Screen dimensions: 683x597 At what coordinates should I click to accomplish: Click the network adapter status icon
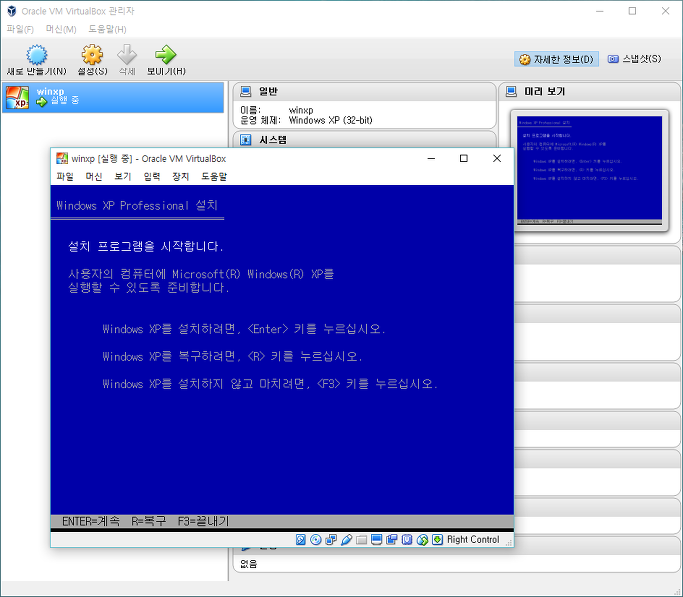click(331, 540)
